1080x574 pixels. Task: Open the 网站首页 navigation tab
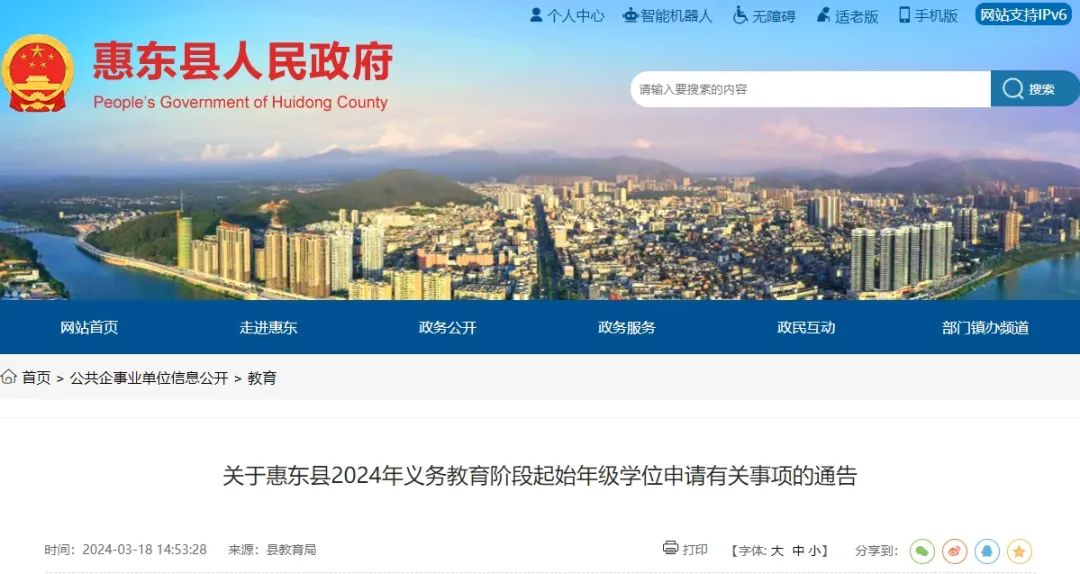[x=89, y=327]
